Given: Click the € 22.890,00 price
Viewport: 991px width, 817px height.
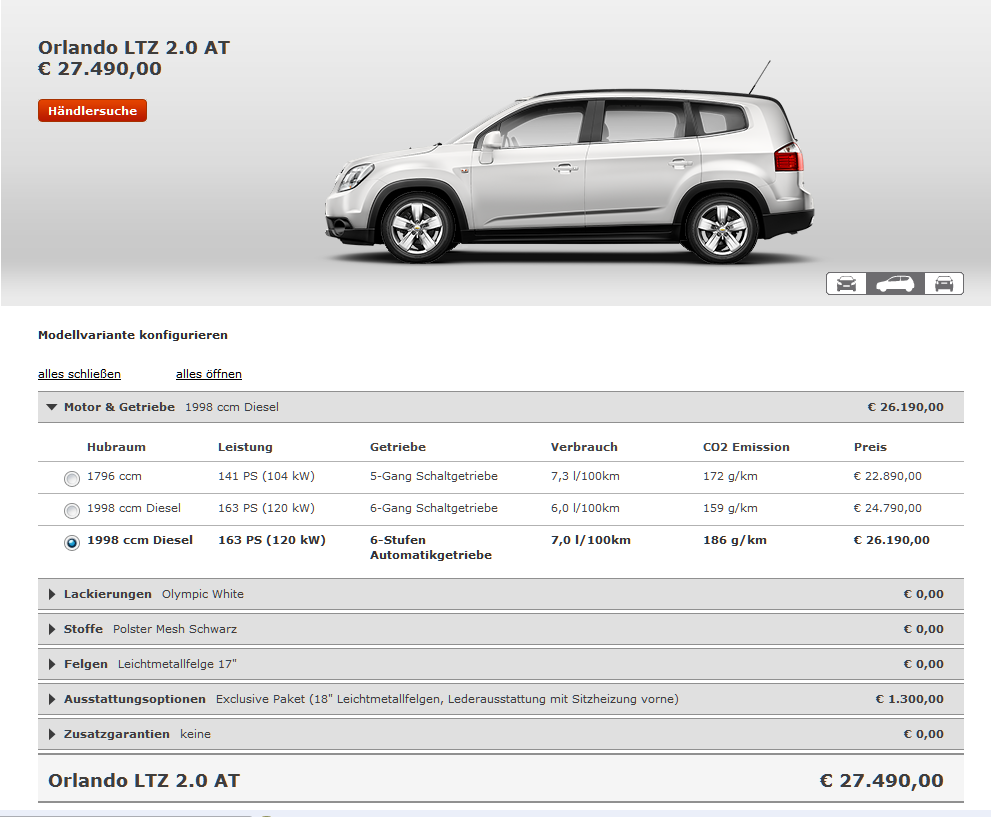Looking at the screenshot, I should click(887, 476).
